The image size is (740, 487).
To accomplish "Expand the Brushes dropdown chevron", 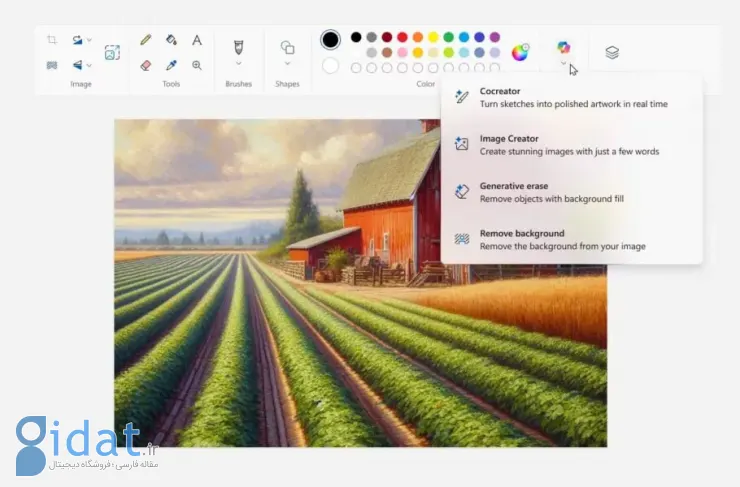I will pos(239,63).
